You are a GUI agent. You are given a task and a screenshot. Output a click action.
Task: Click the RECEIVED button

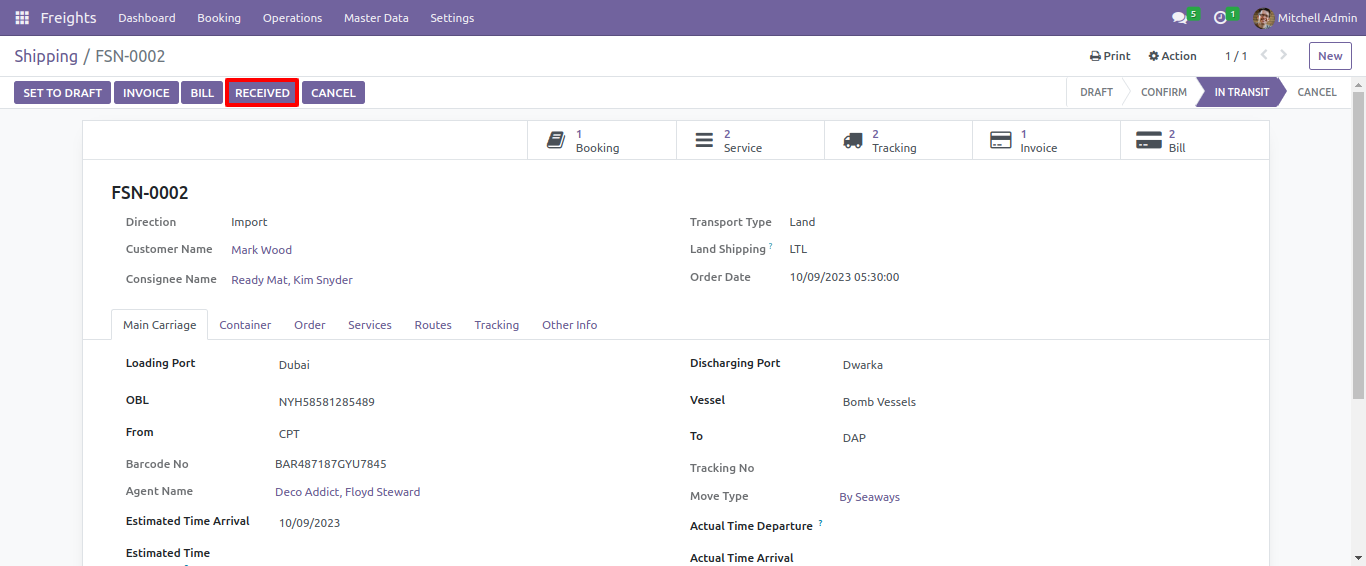(262, 93)
